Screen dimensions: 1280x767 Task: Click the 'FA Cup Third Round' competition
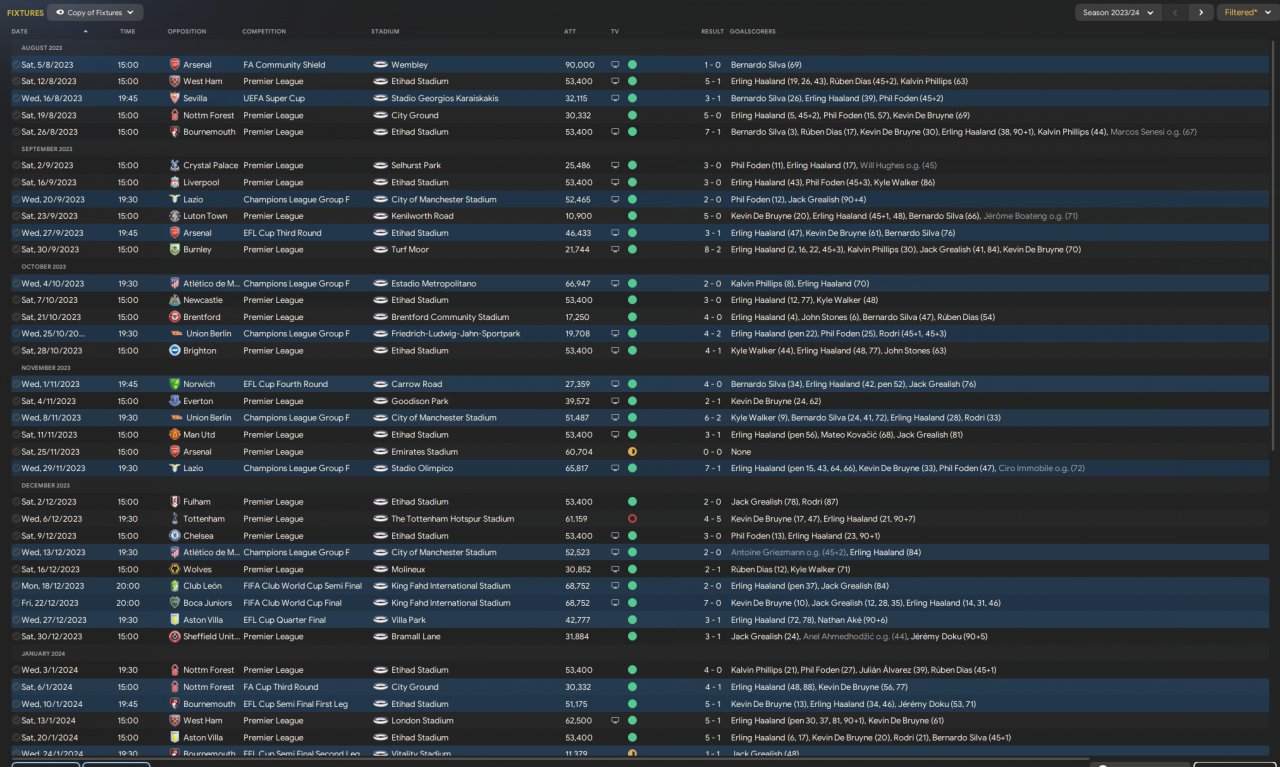(280, 687)
